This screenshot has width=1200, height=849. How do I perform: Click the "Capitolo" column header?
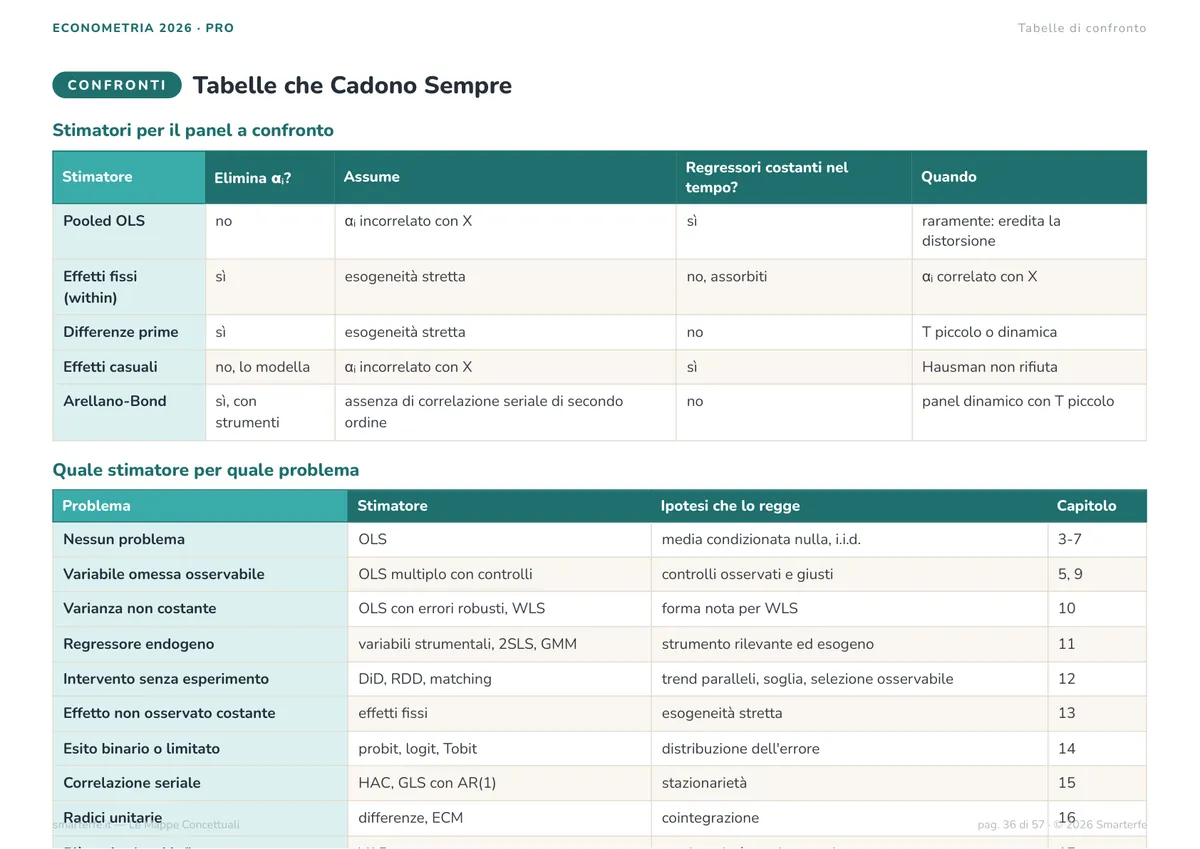[1097, 506]
